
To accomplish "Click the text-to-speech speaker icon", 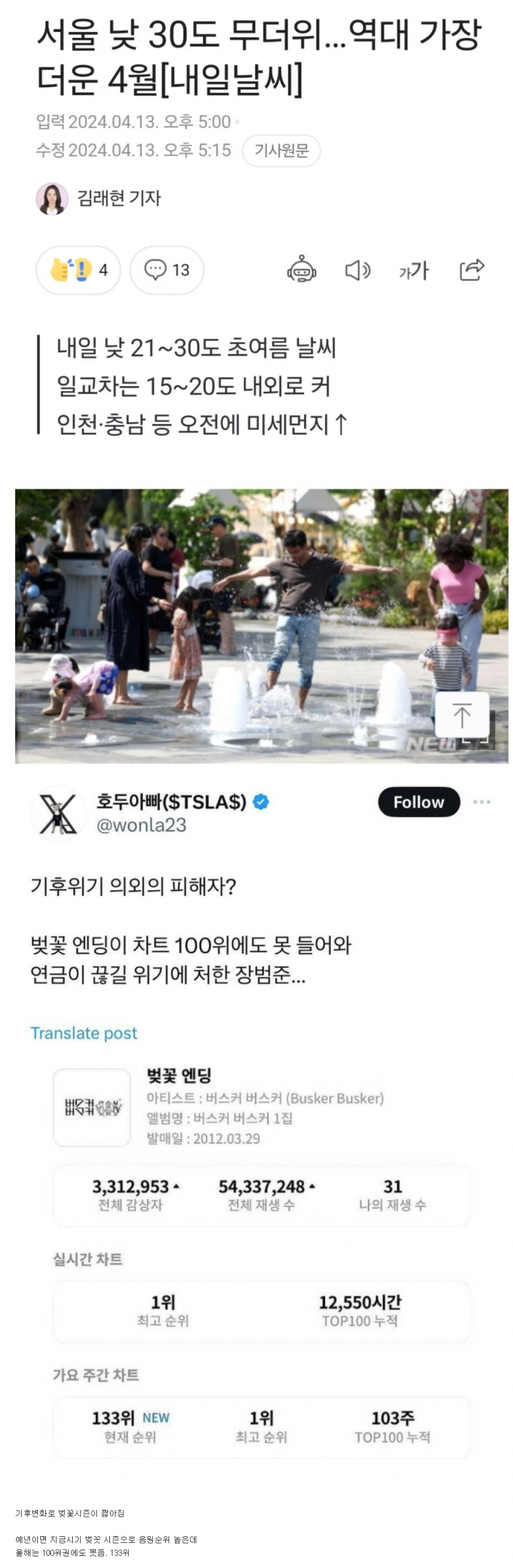I will click(357, 270).
